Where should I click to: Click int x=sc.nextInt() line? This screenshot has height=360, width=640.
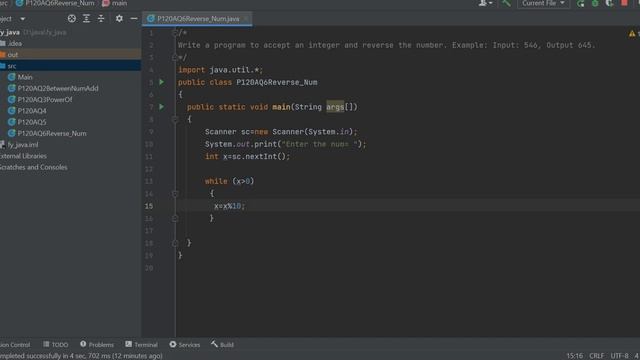pyautogui.click(x=247, y=156)
